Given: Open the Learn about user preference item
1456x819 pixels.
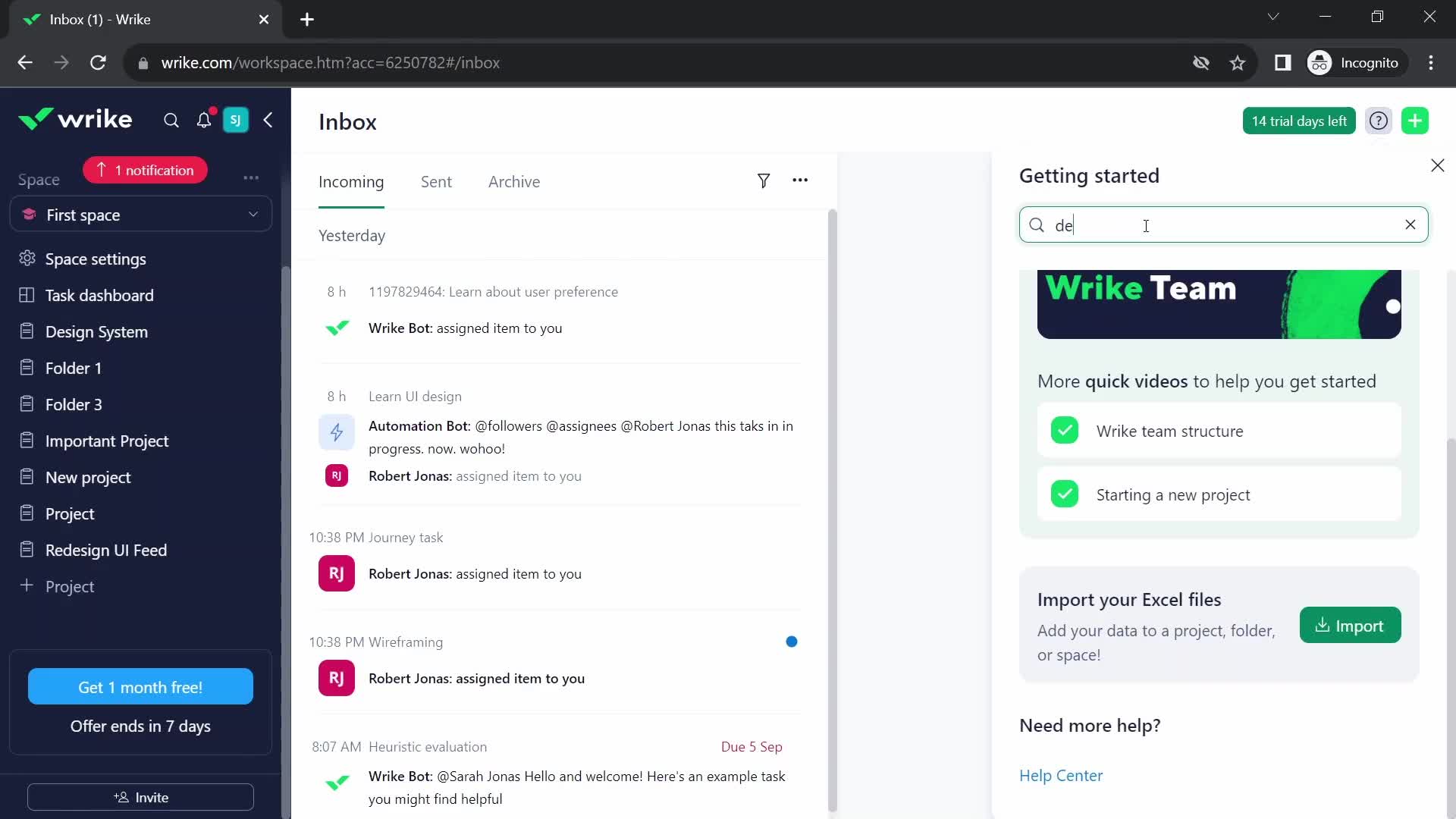Looking at the screenshot, I should [x=493, y=291].
